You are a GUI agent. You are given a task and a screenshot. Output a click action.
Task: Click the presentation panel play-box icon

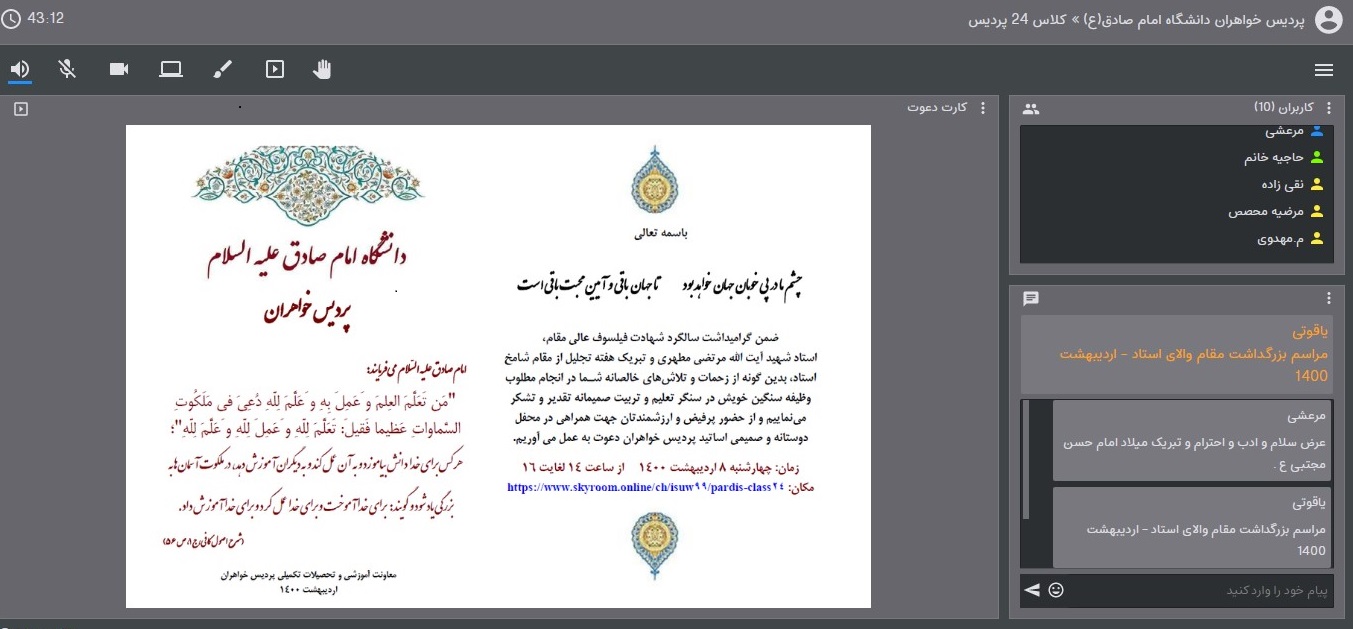(21, 108)
